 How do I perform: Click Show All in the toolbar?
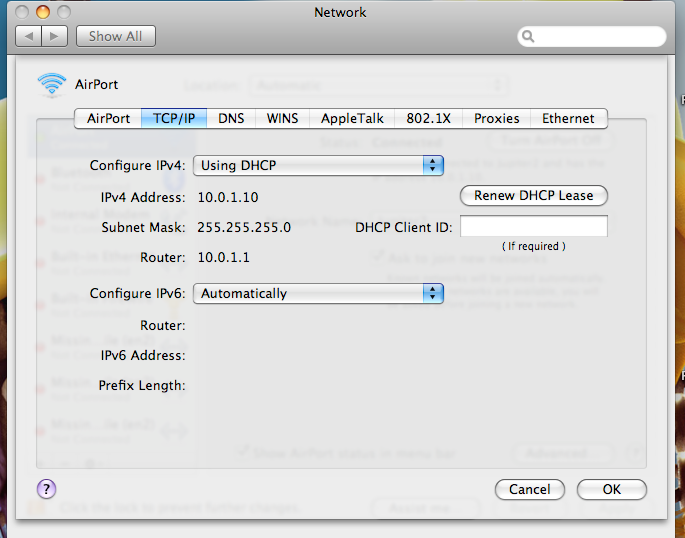pos(115,36)
